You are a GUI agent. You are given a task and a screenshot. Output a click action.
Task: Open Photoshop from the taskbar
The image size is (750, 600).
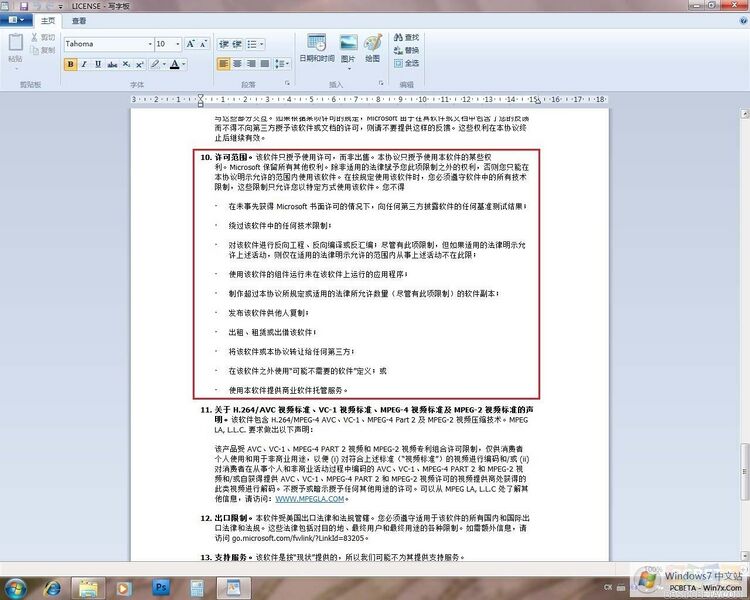coord(161,588)
